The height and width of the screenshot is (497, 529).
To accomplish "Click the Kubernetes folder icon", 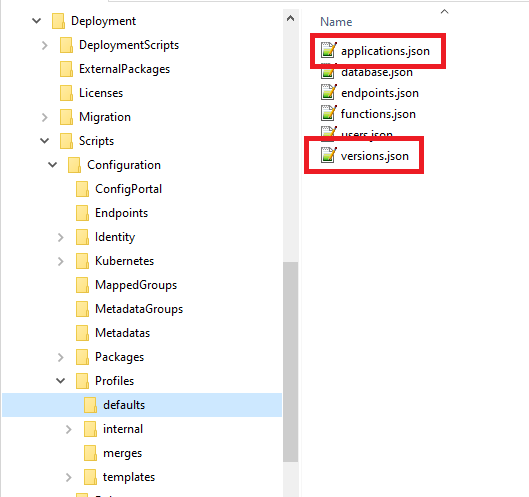I will (x=82, y=261).
